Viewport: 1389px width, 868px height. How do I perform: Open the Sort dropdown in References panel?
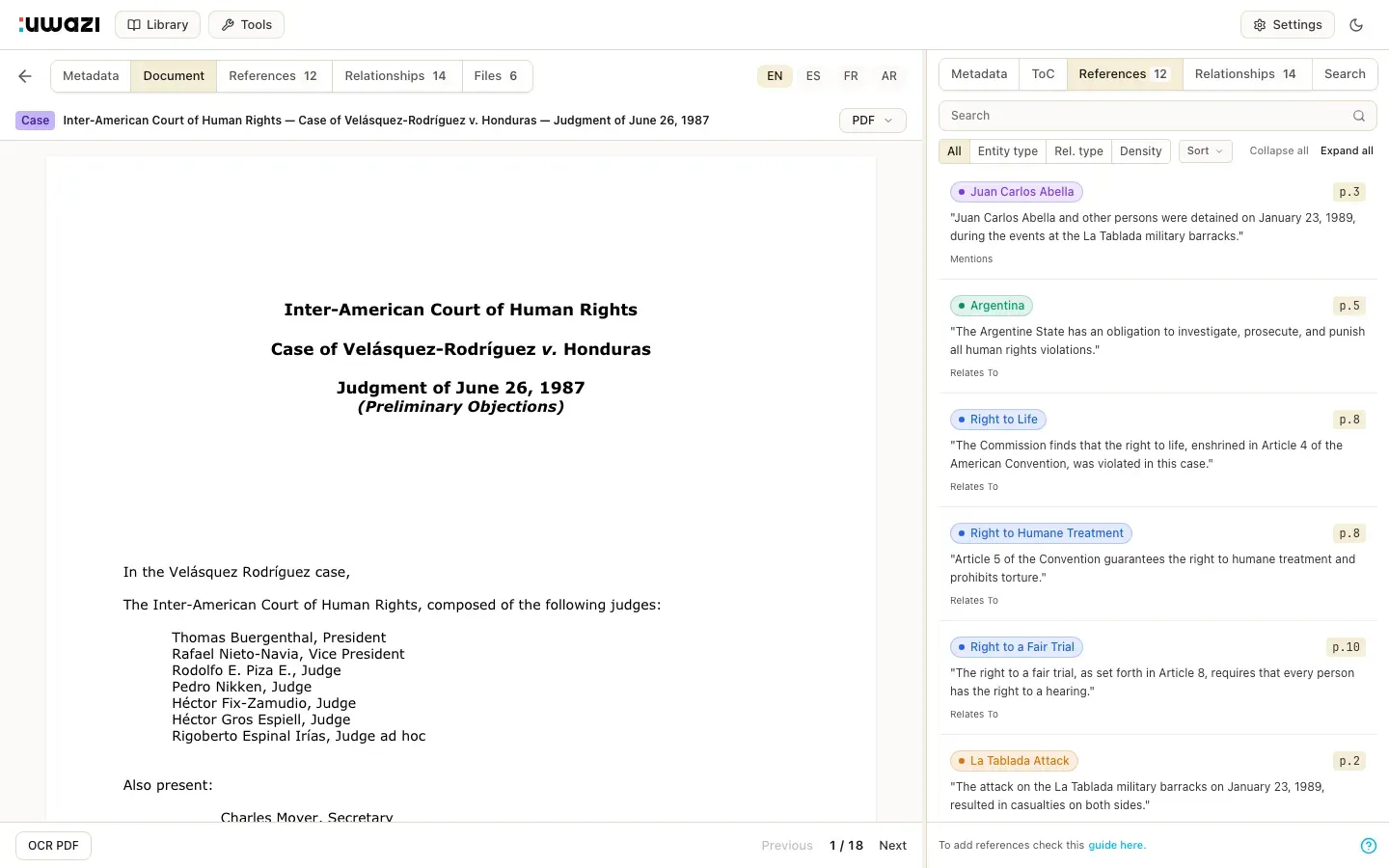[x=1204, y=150]
